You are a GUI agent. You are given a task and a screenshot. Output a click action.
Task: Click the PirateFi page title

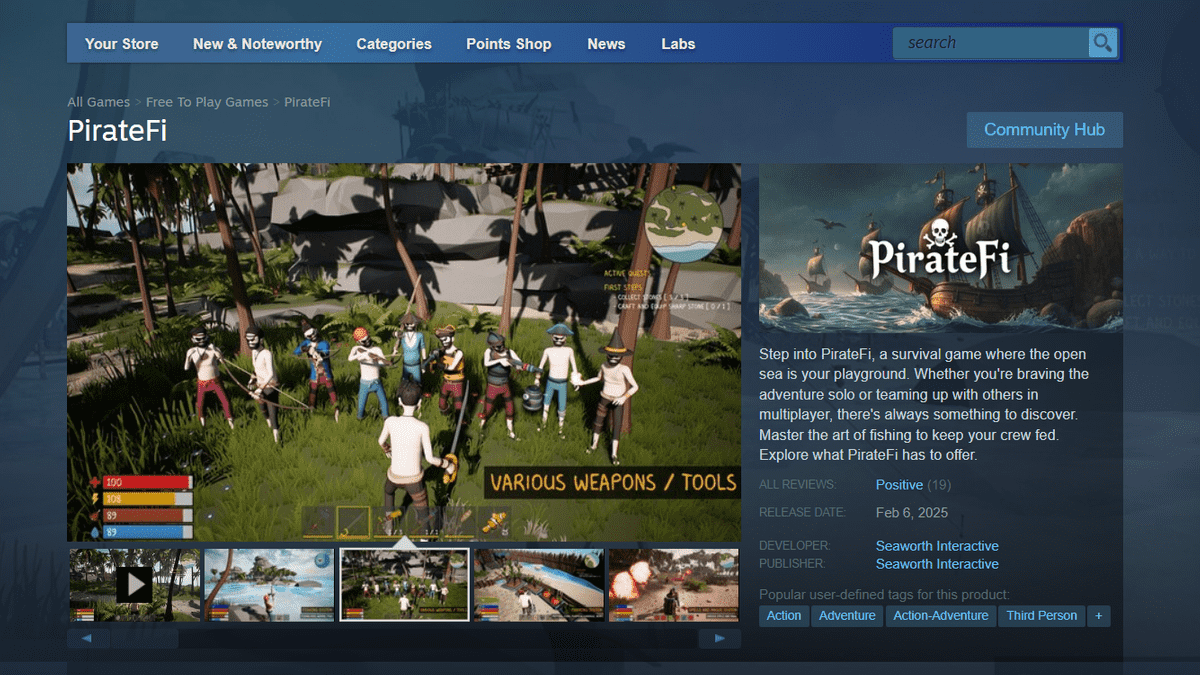[x=117, y=131]
